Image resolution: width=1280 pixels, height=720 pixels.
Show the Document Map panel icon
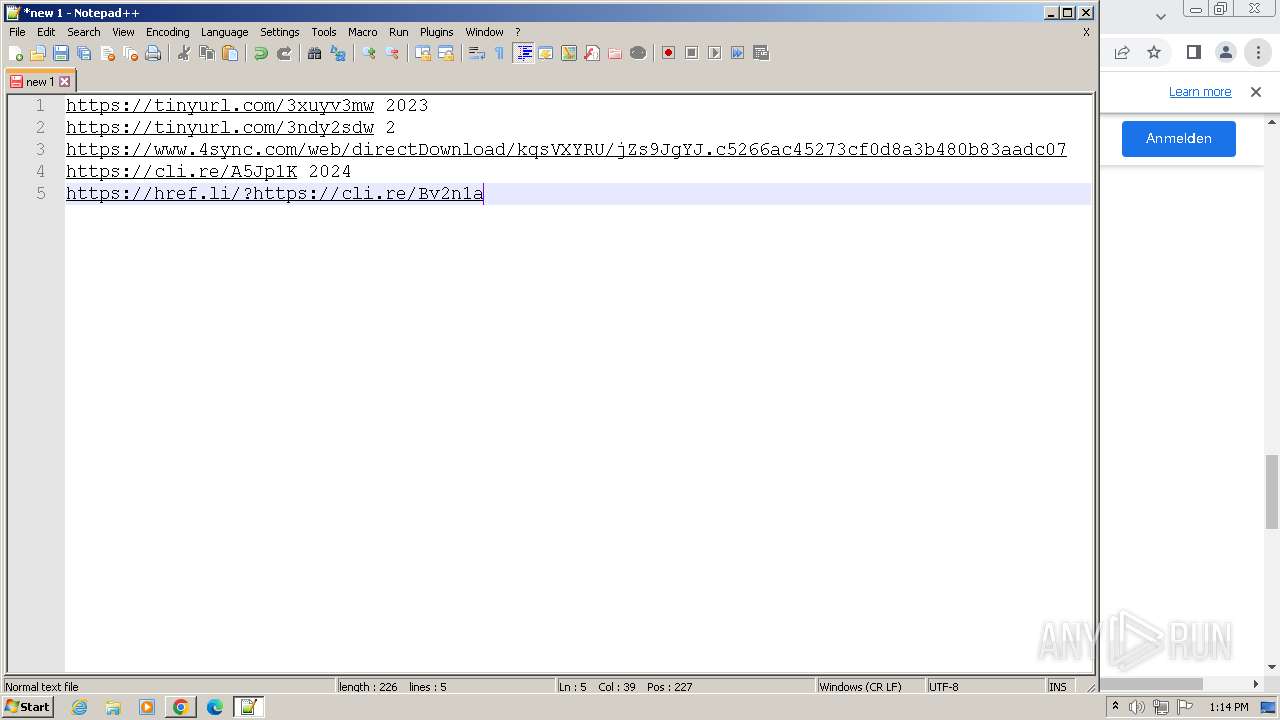(569, 53)
